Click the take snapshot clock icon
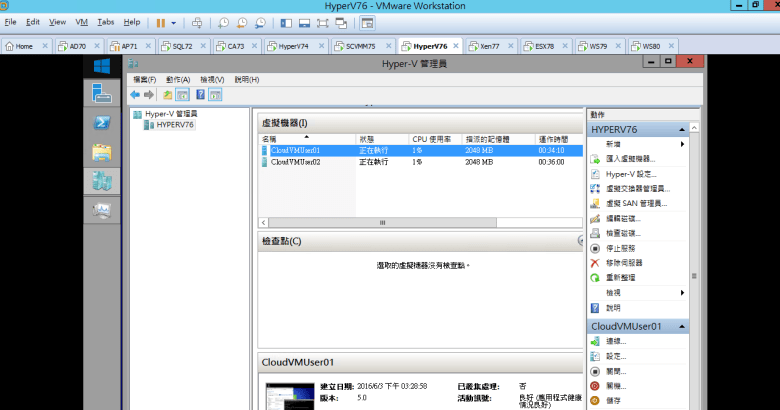 [222, 22]
